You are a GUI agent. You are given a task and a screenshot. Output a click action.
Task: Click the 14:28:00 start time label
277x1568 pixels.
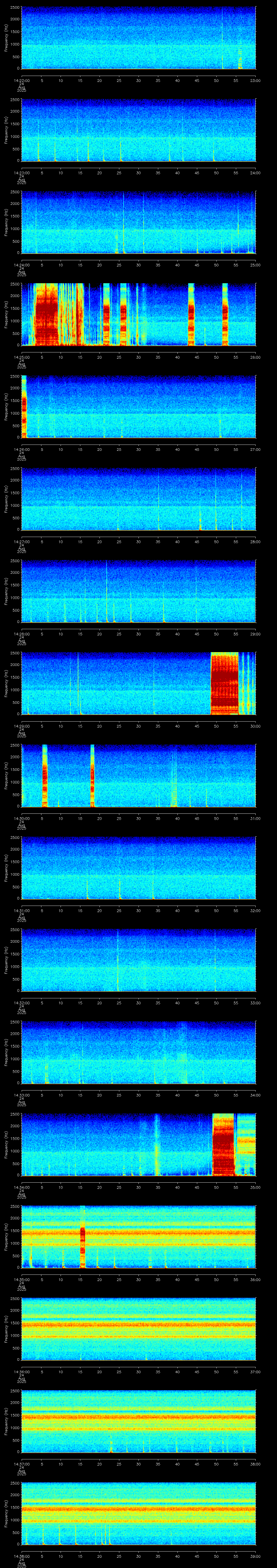click(21, 634)
